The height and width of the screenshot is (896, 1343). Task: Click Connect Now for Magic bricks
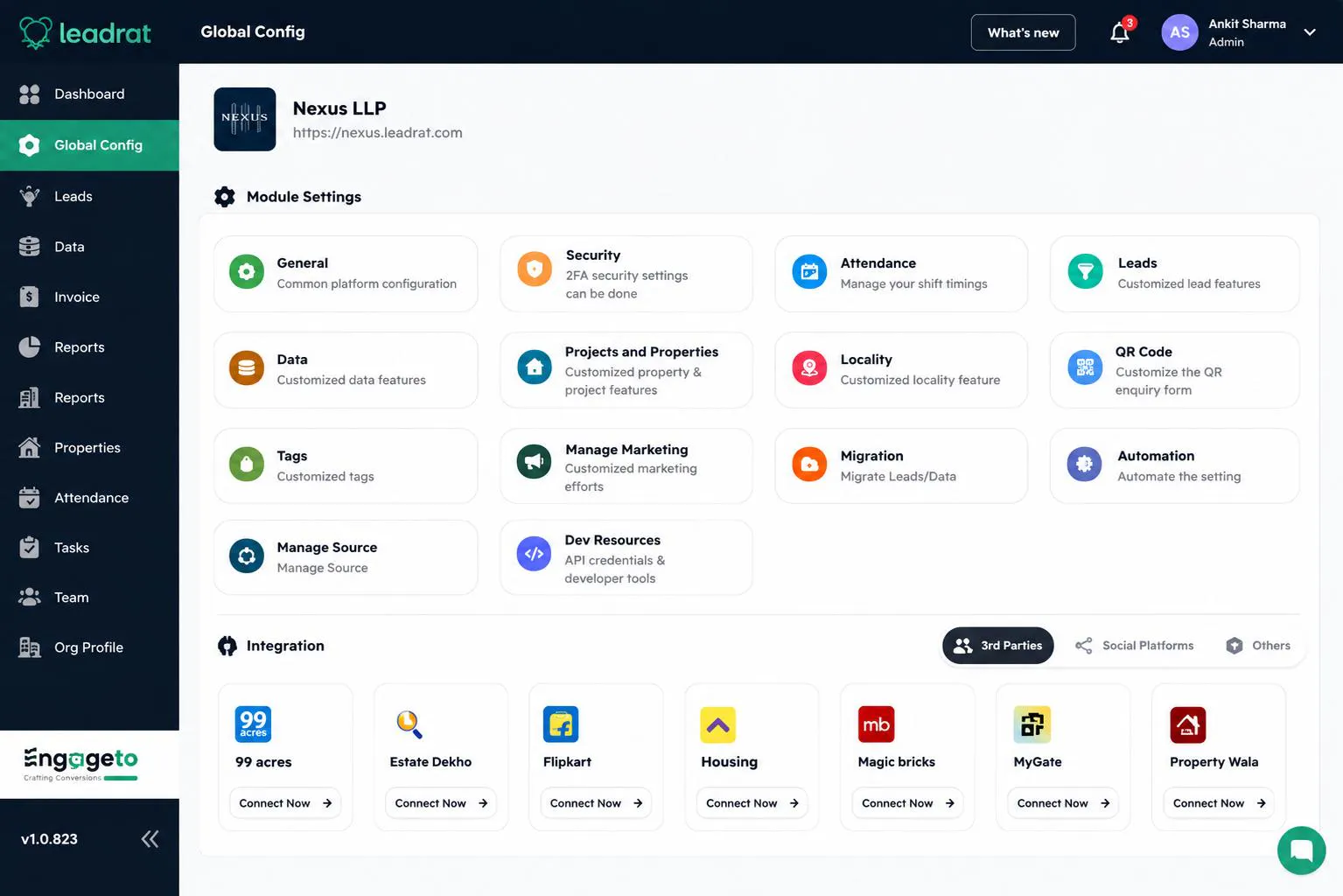click(x=907, y=803)
